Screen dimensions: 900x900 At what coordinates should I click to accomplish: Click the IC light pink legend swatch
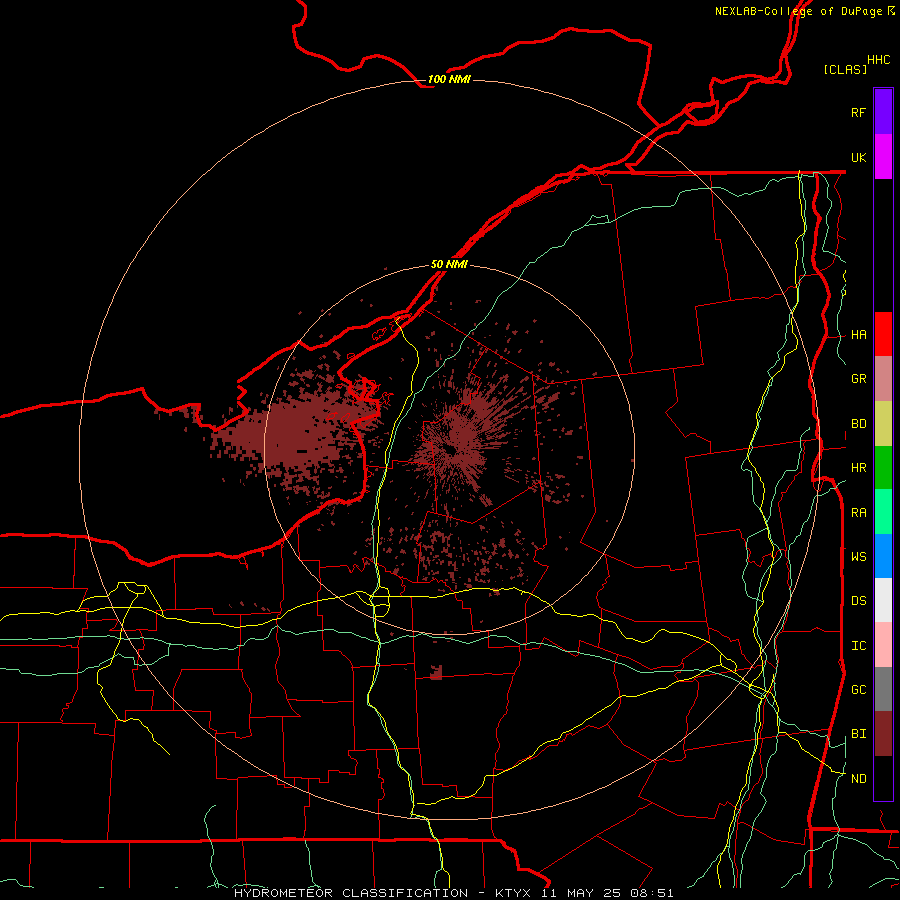pos(883,645)
